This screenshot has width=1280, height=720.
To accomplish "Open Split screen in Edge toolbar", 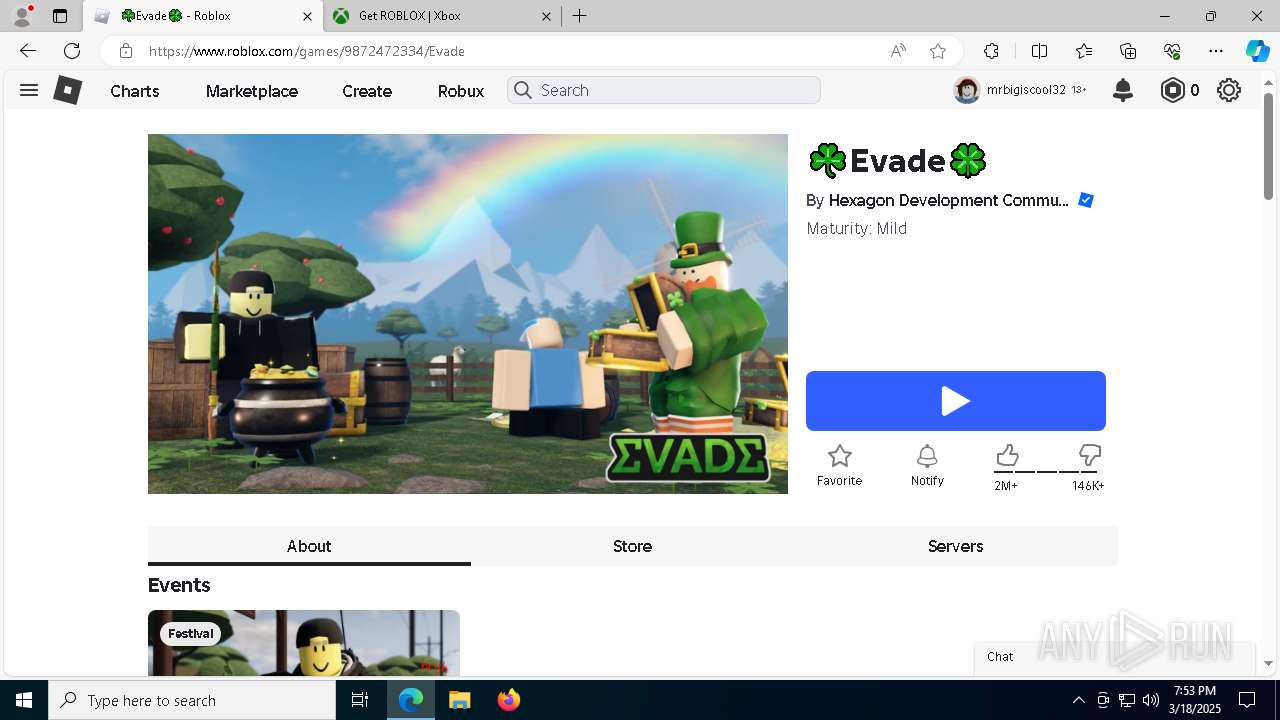I will point(1039,51).
